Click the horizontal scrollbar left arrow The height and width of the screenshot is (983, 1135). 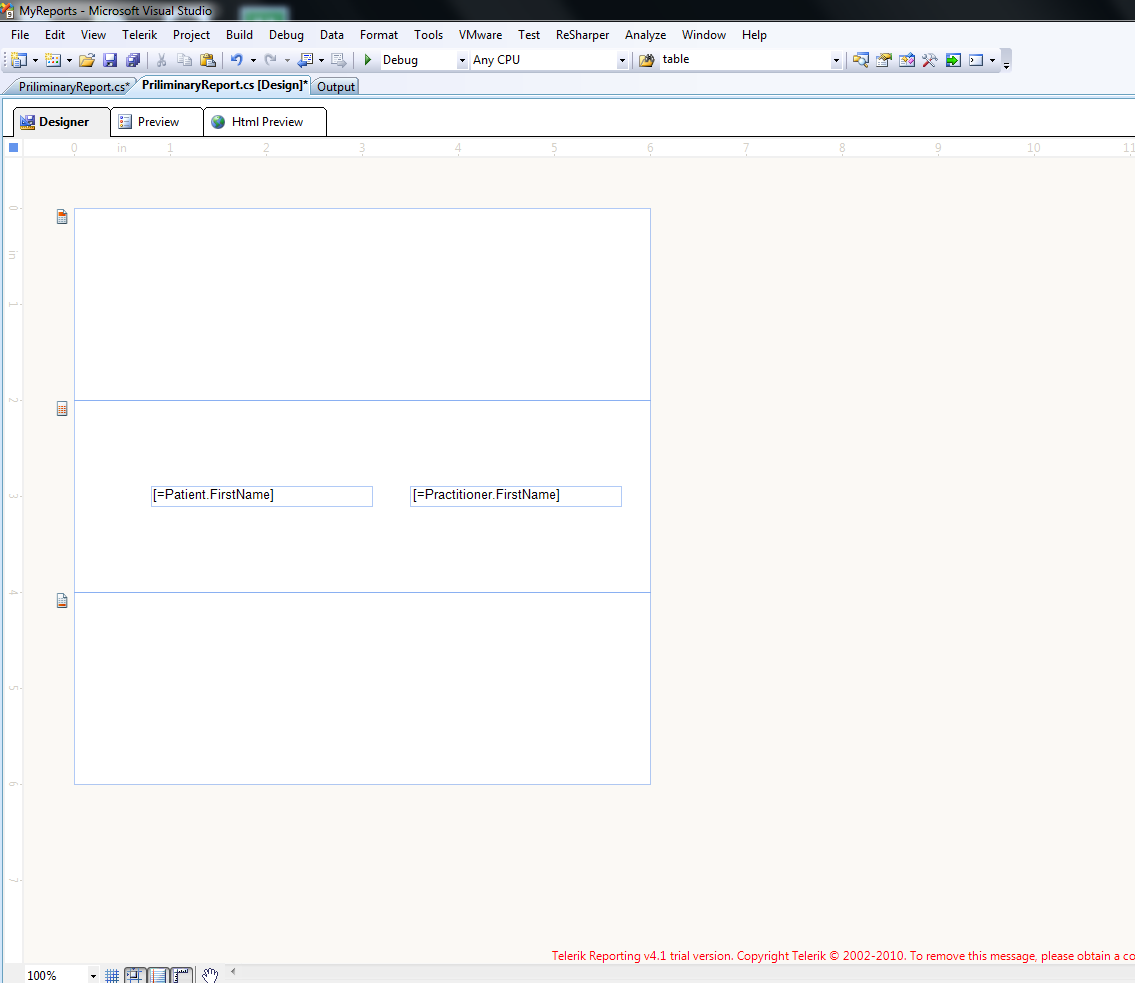point(233,971)
